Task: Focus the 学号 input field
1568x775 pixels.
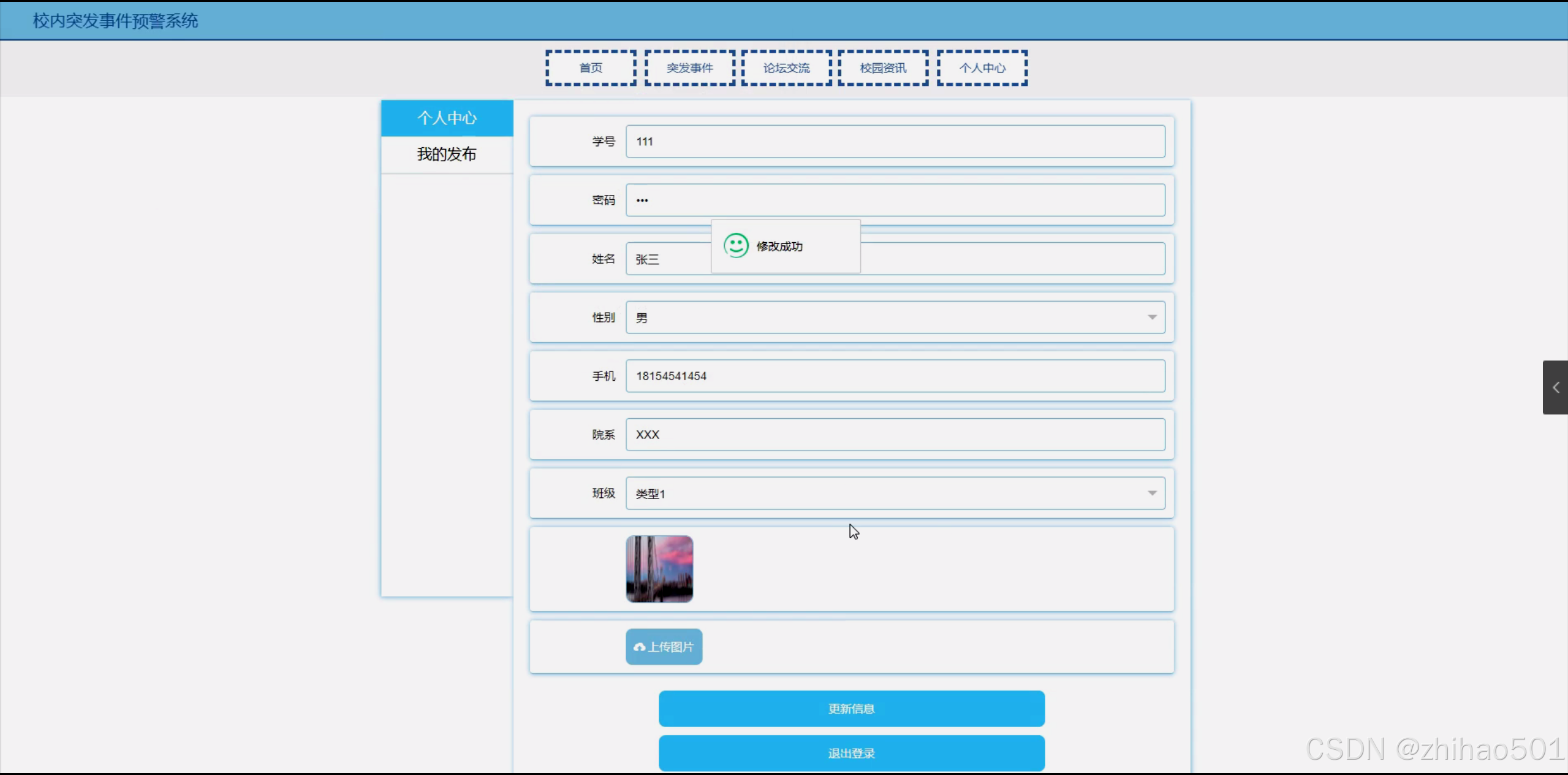Action: coord(895,142)
